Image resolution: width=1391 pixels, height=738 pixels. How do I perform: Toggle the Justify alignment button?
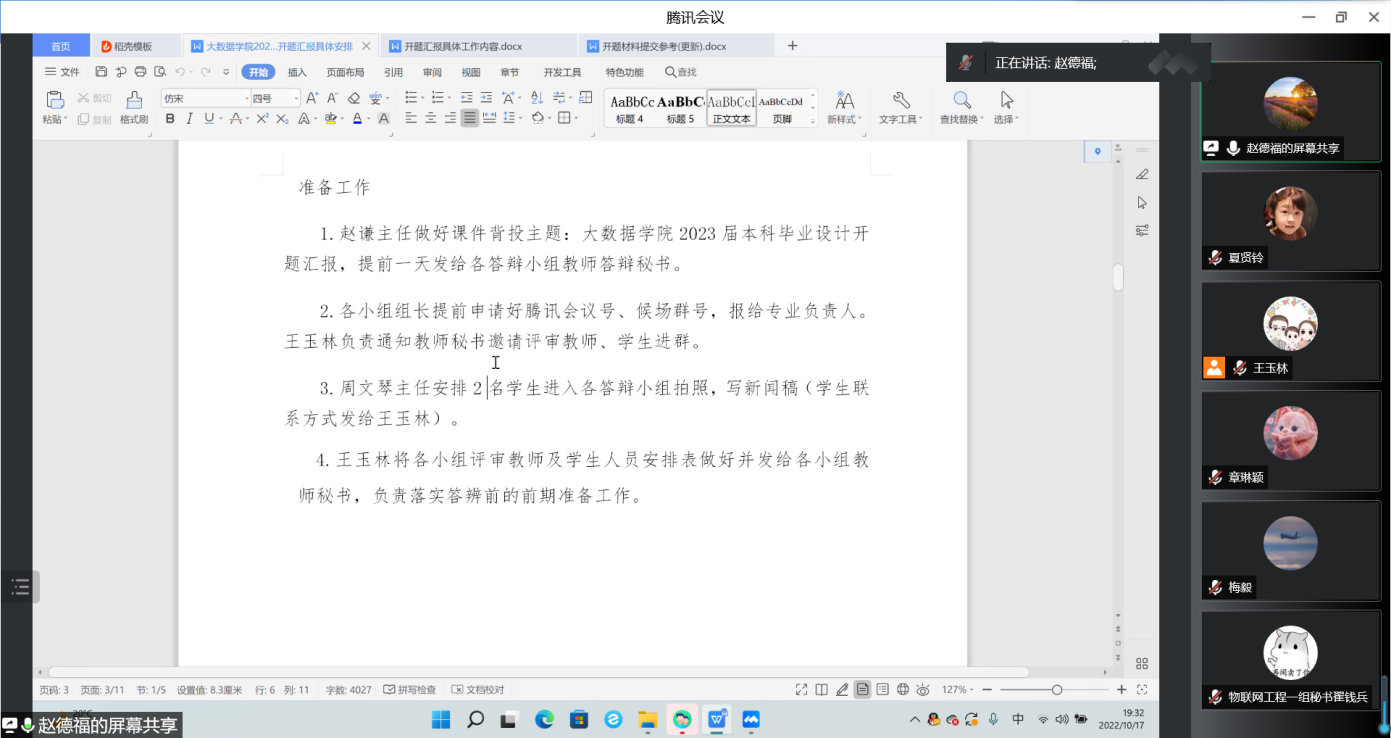pyautogui.click(x=470, y=118)
